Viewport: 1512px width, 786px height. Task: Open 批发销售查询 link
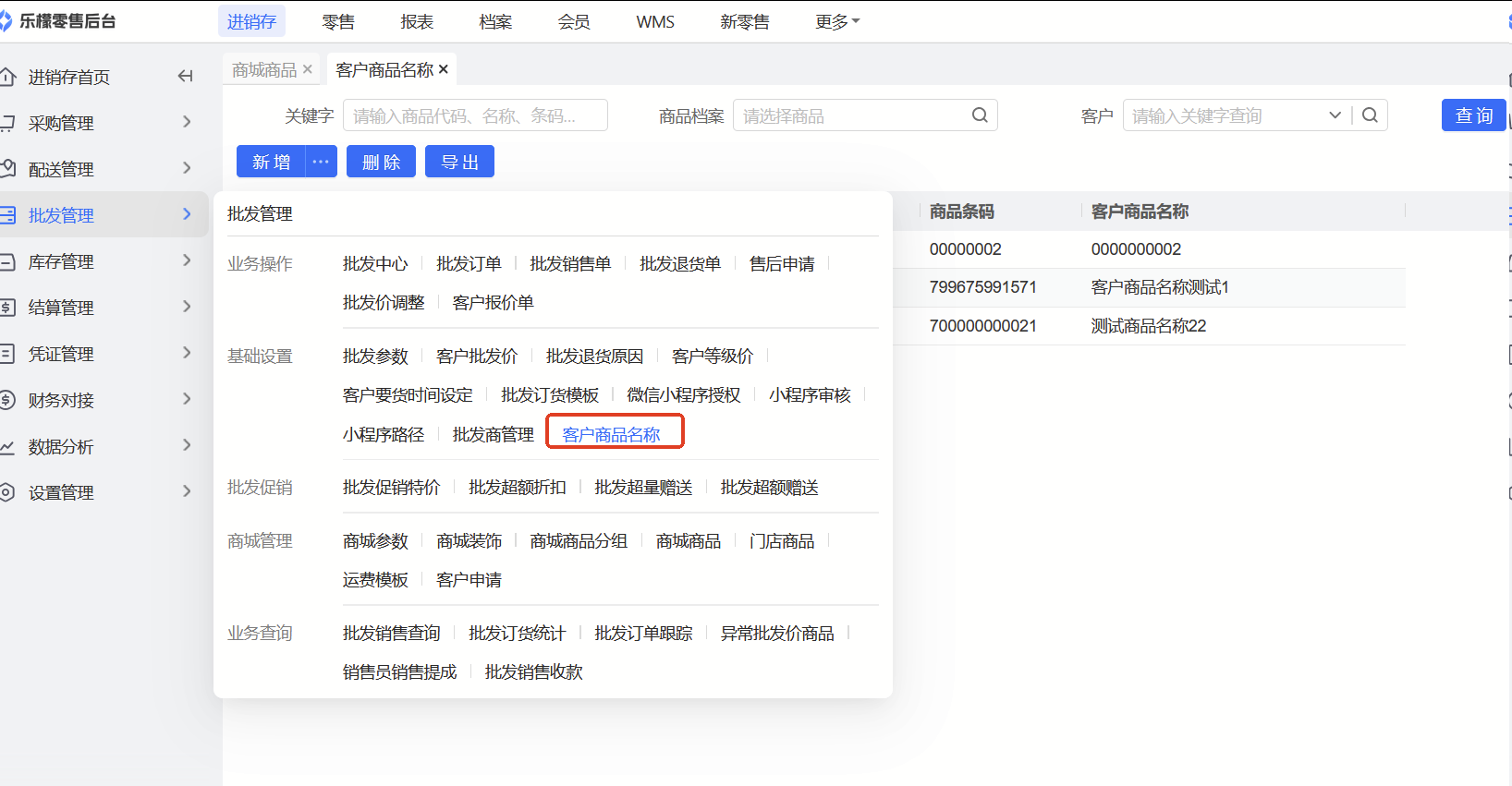point(392,634)
